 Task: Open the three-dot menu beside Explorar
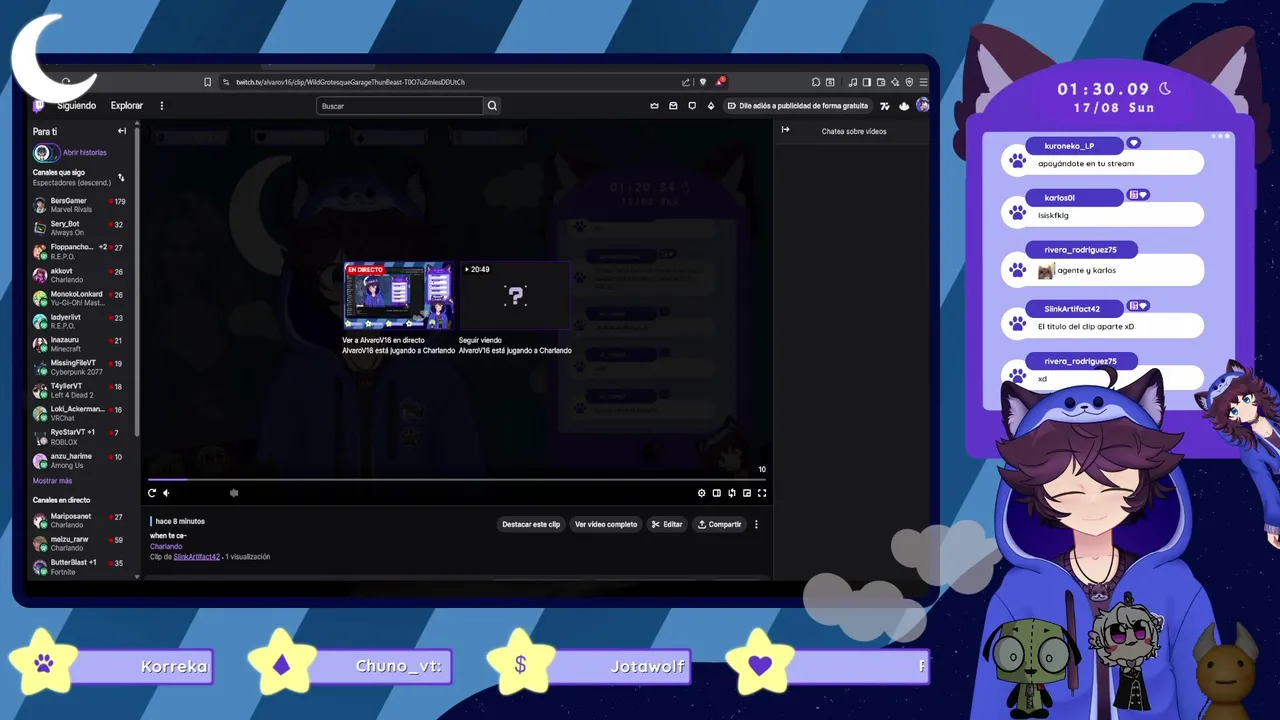click(x=162, y=106)
